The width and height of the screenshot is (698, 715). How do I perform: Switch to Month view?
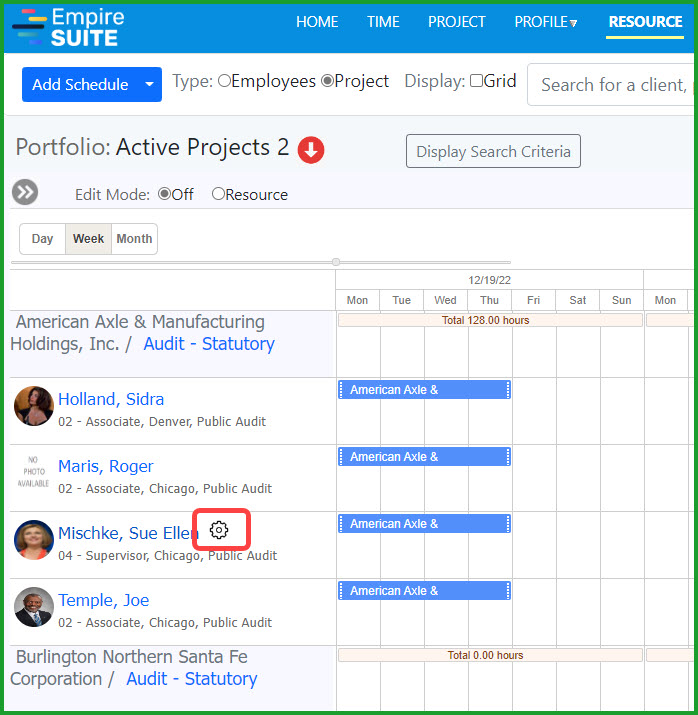click(x=134, y=238)
